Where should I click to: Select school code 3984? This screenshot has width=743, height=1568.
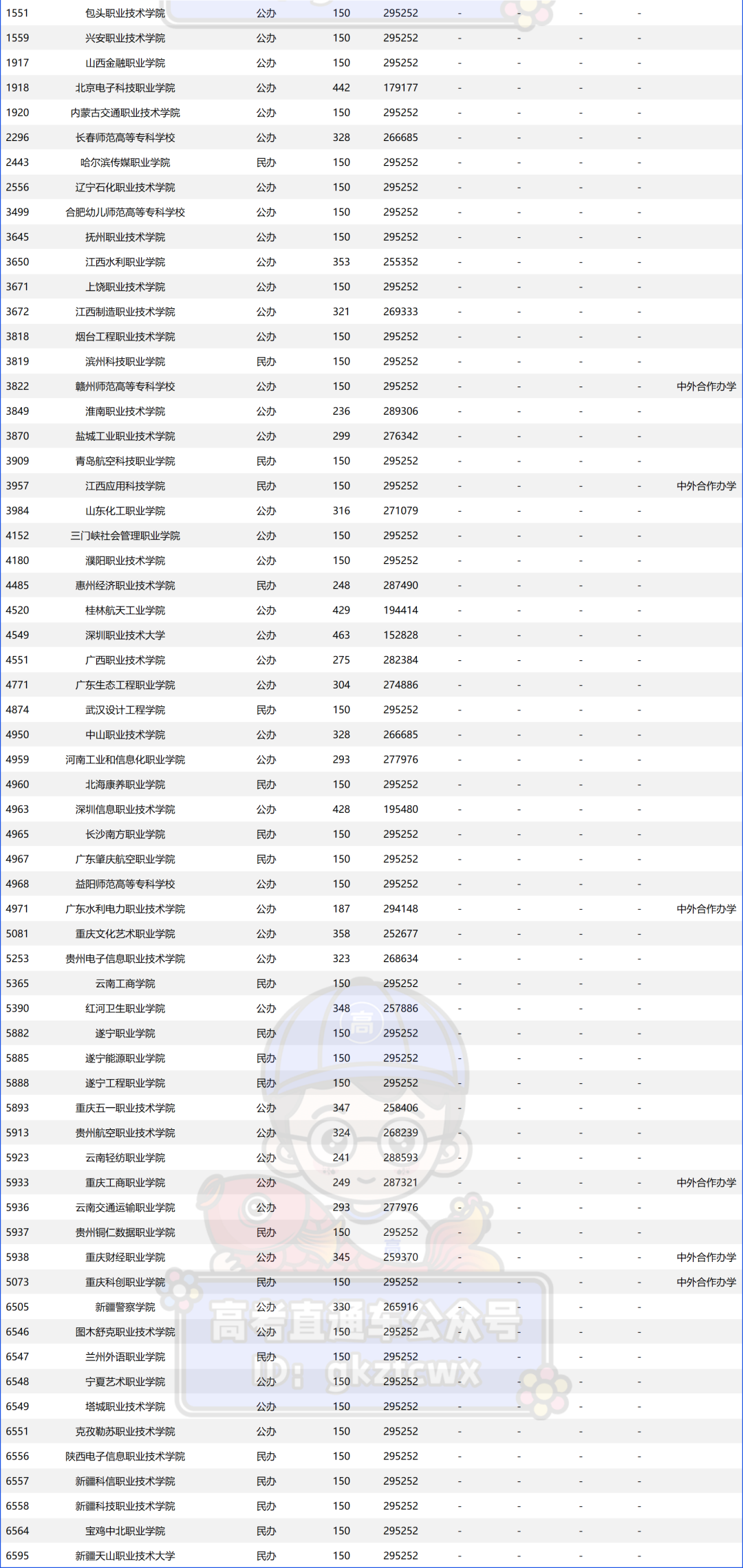point(18,510)
